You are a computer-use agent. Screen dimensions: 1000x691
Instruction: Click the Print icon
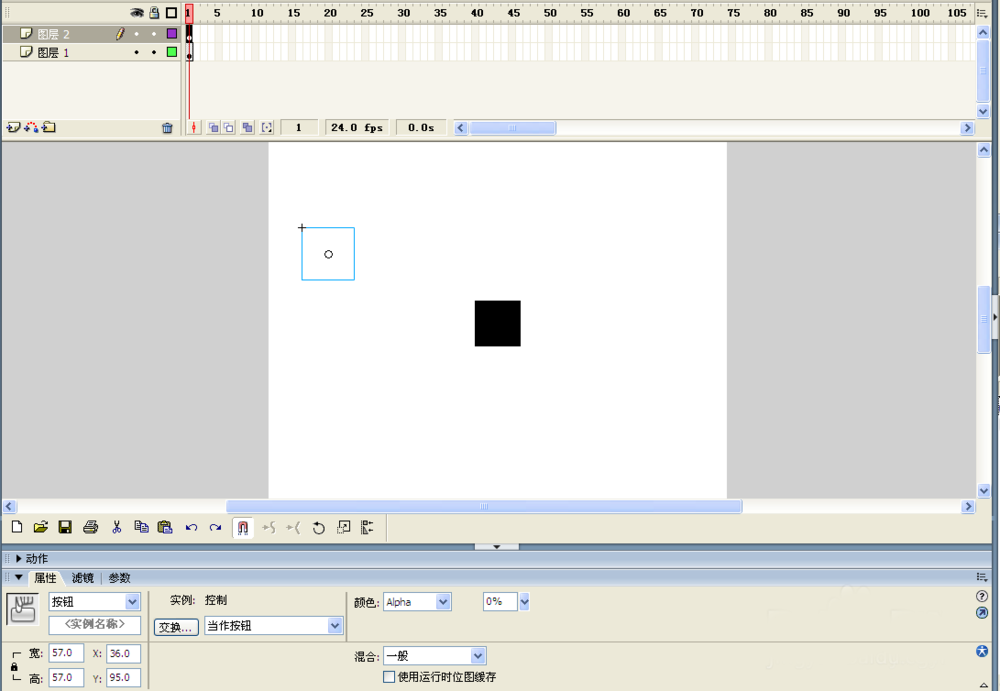click(x=91, y=527)
